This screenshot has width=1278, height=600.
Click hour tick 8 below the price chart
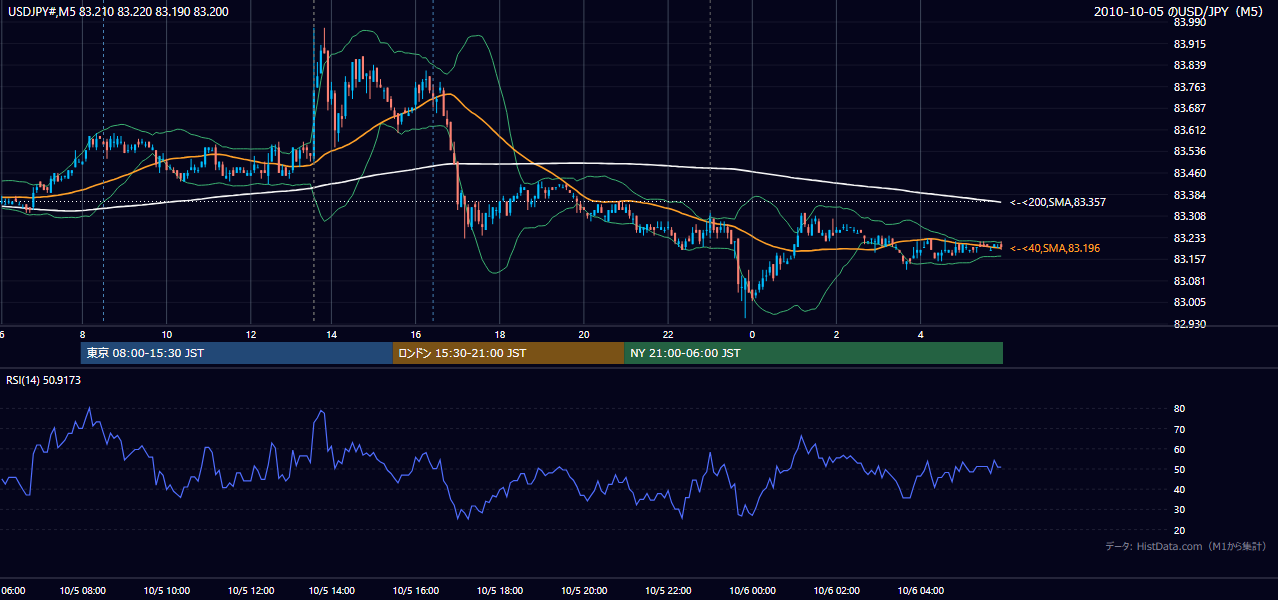(x=82, y=334)
